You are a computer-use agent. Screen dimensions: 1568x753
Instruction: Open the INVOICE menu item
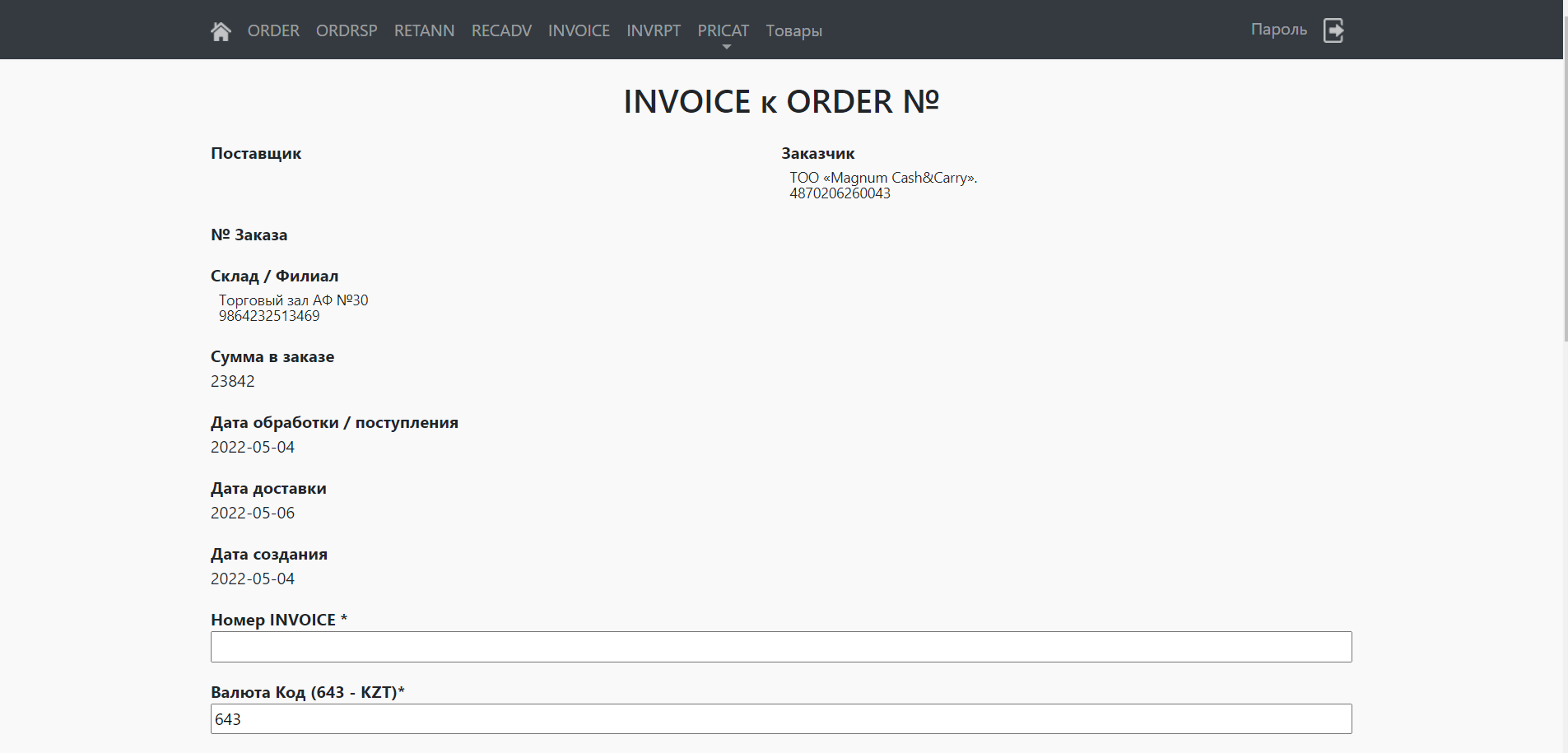(579, 30)
